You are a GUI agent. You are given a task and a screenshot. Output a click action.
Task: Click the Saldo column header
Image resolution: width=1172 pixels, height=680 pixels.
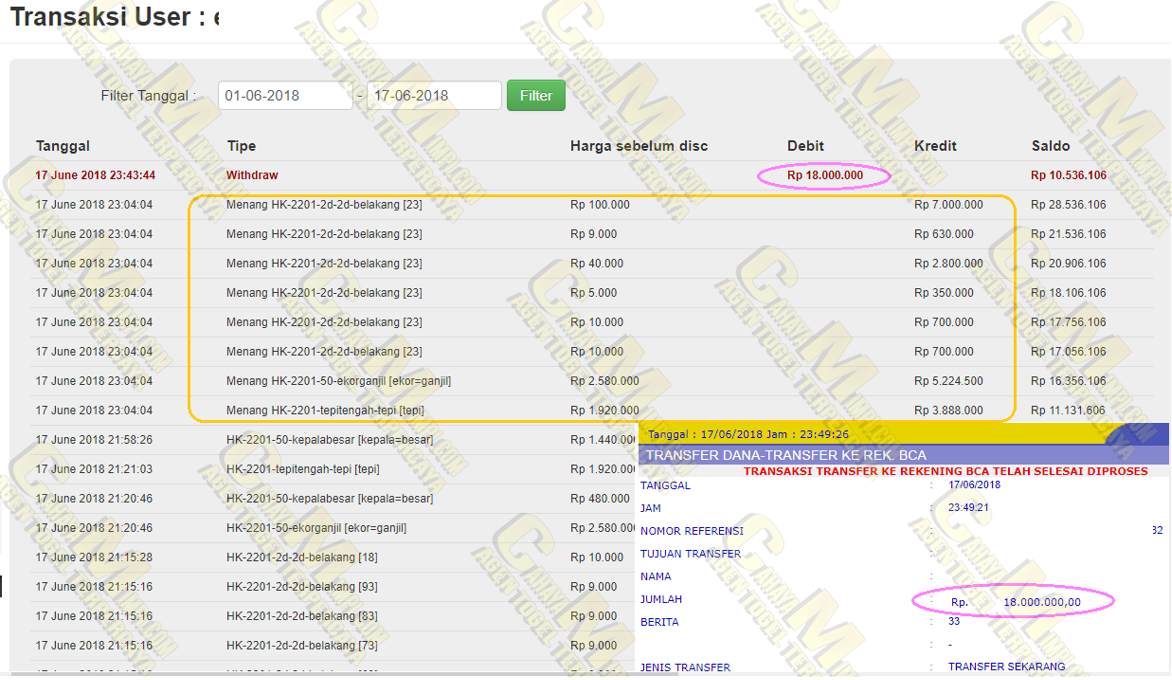pyautogui.click(x=1050, y=146)
